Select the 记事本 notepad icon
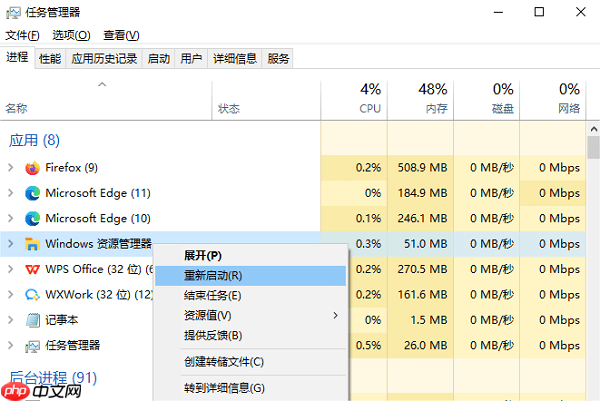Viewport: 600px width, 401px height. 32,320
